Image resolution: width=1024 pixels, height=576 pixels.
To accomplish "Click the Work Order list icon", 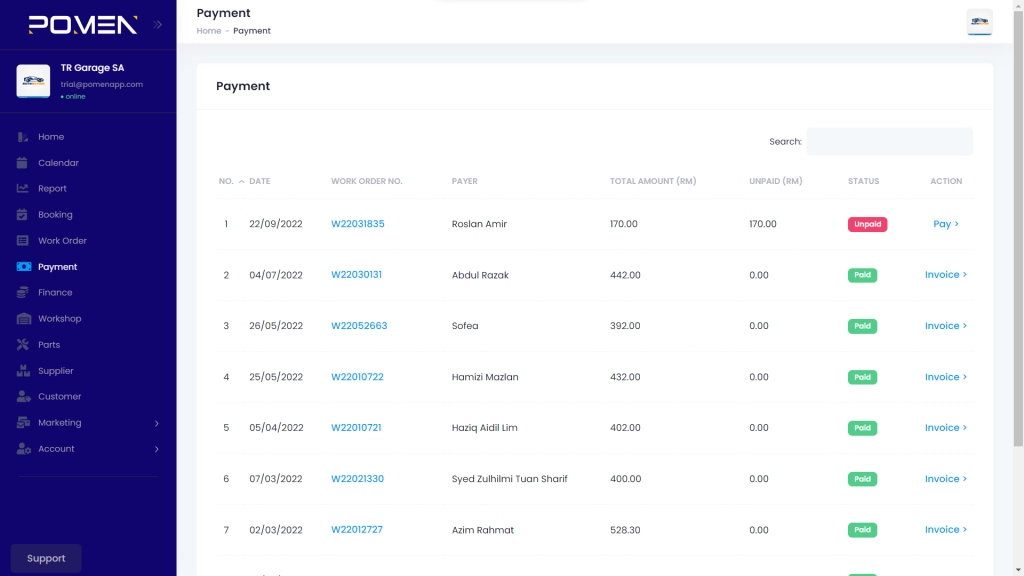I will click(23, 240).
